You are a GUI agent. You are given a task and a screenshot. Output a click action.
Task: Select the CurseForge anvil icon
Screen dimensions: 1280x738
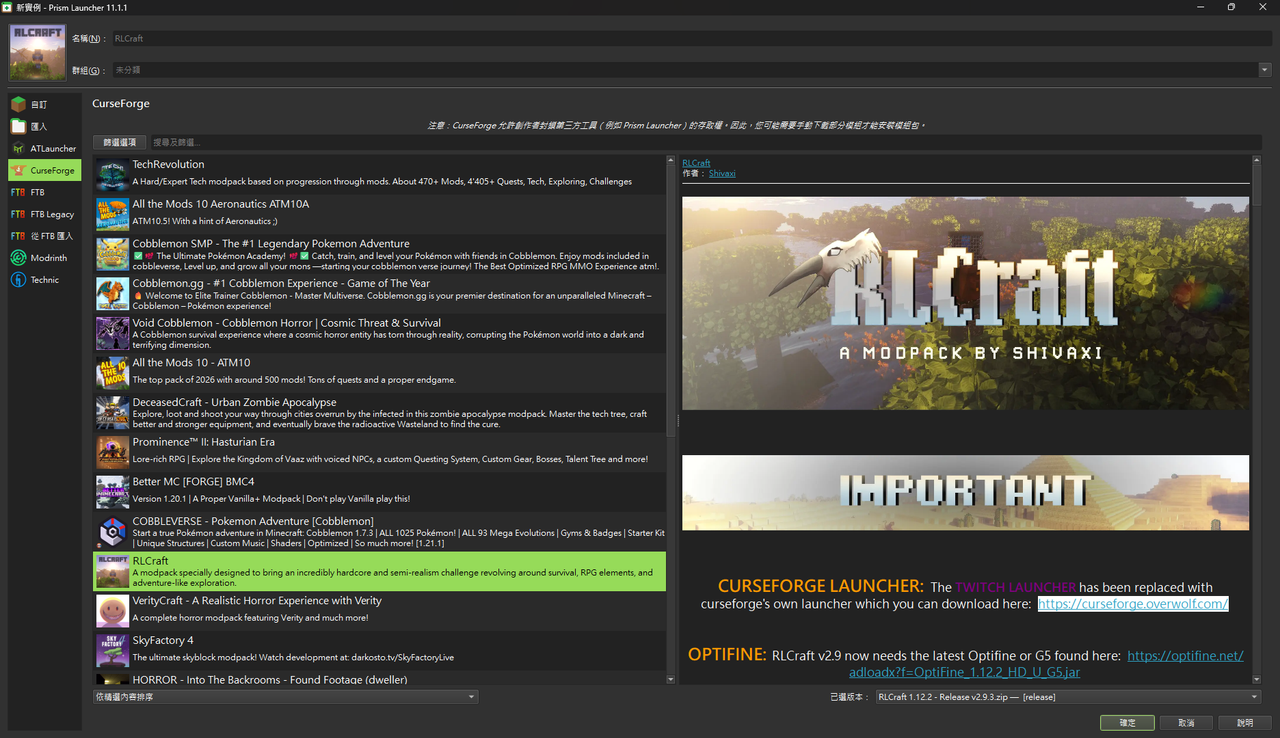click(18, 170)
